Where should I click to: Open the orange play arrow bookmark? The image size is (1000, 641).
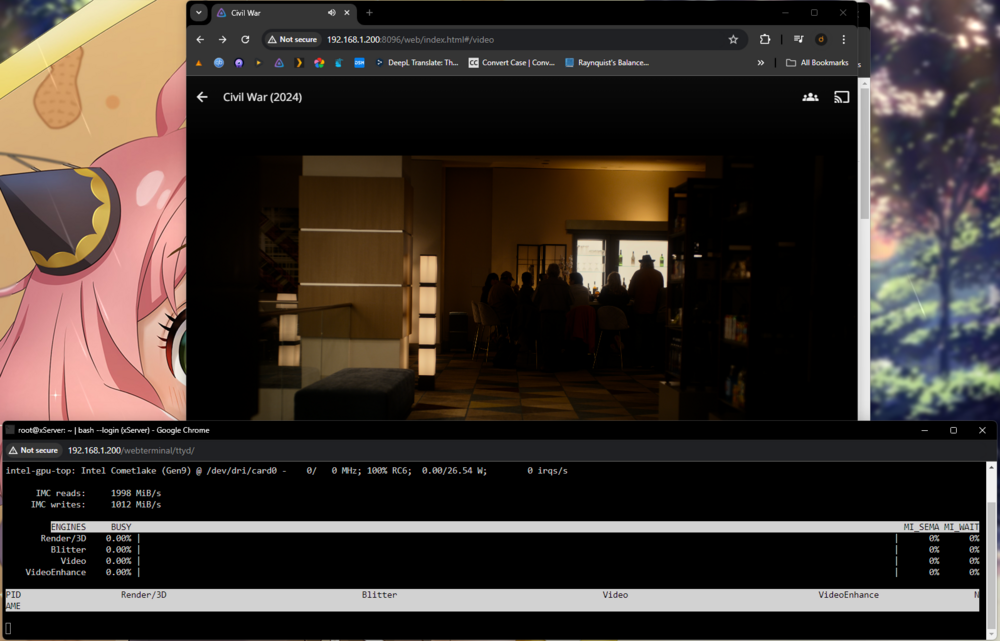259,63
